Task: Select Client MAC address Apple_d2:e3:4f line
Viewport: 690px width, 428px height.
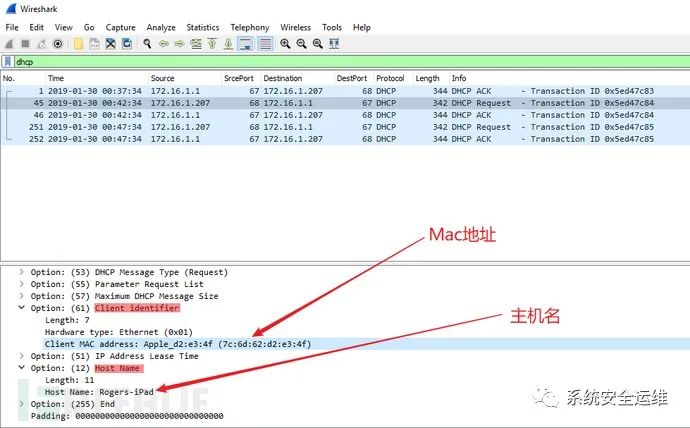Action: tap(178, 344)
